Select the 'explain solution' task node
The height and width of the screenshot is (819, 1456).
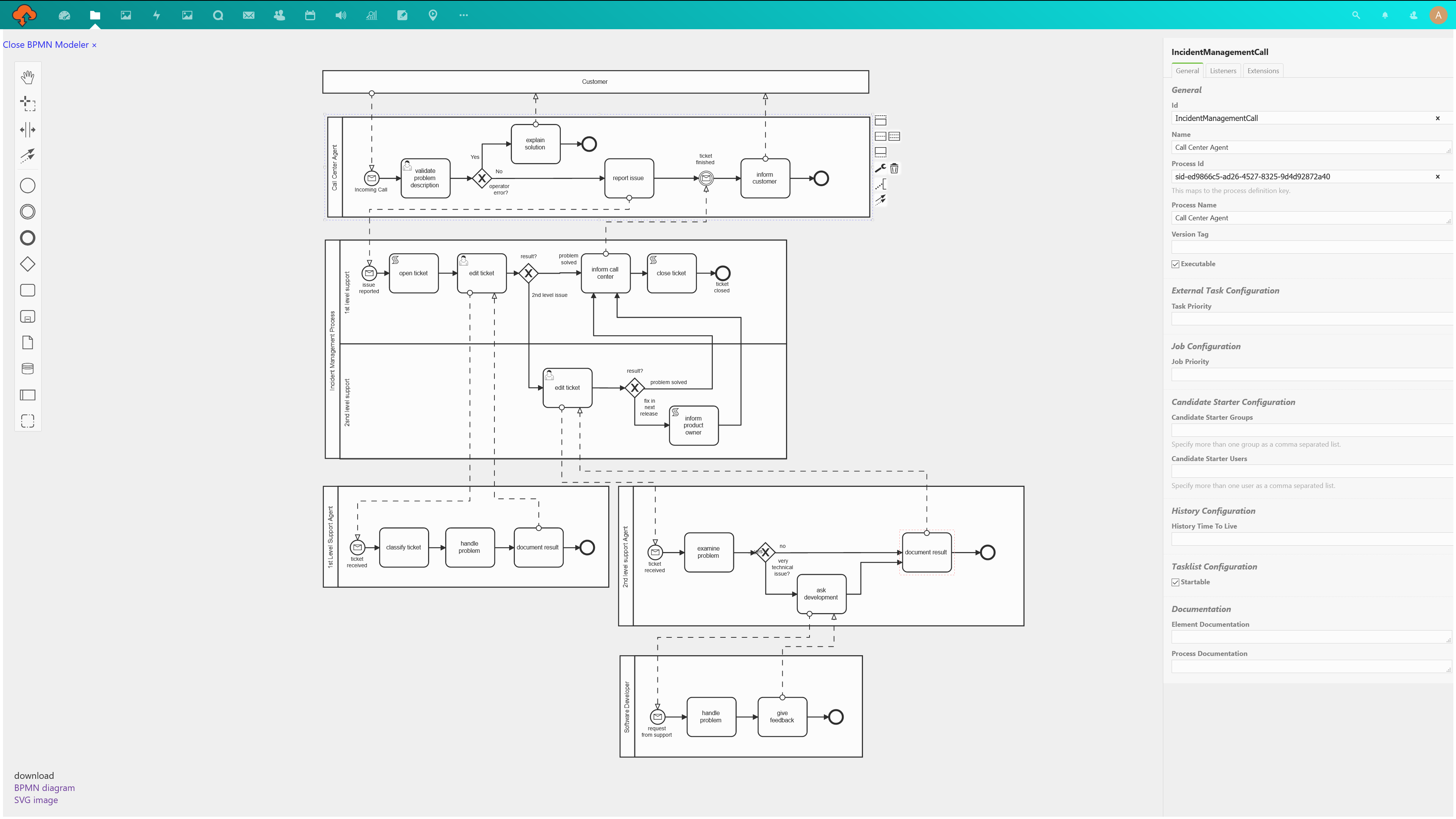[535, 144]
